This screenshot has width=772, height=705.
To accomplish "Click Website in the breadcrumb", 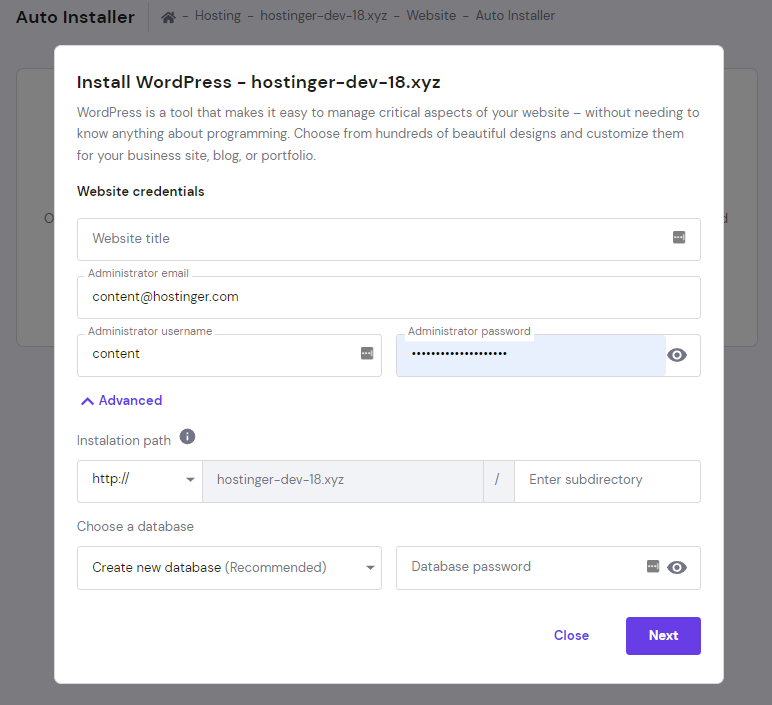I will (x=431, y=16).
